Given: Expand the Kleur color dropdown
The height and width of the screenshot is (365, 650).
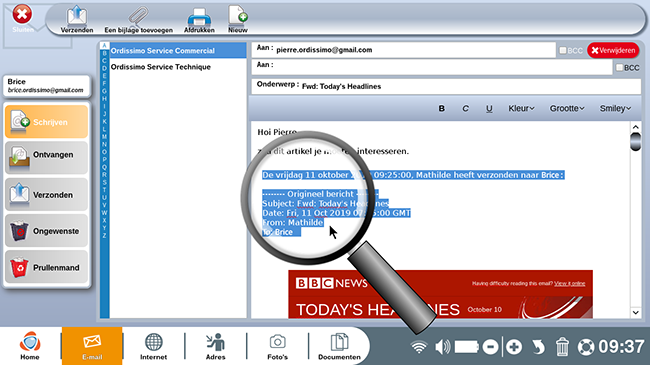Looking at the screenshot, I should coord(521,108).
